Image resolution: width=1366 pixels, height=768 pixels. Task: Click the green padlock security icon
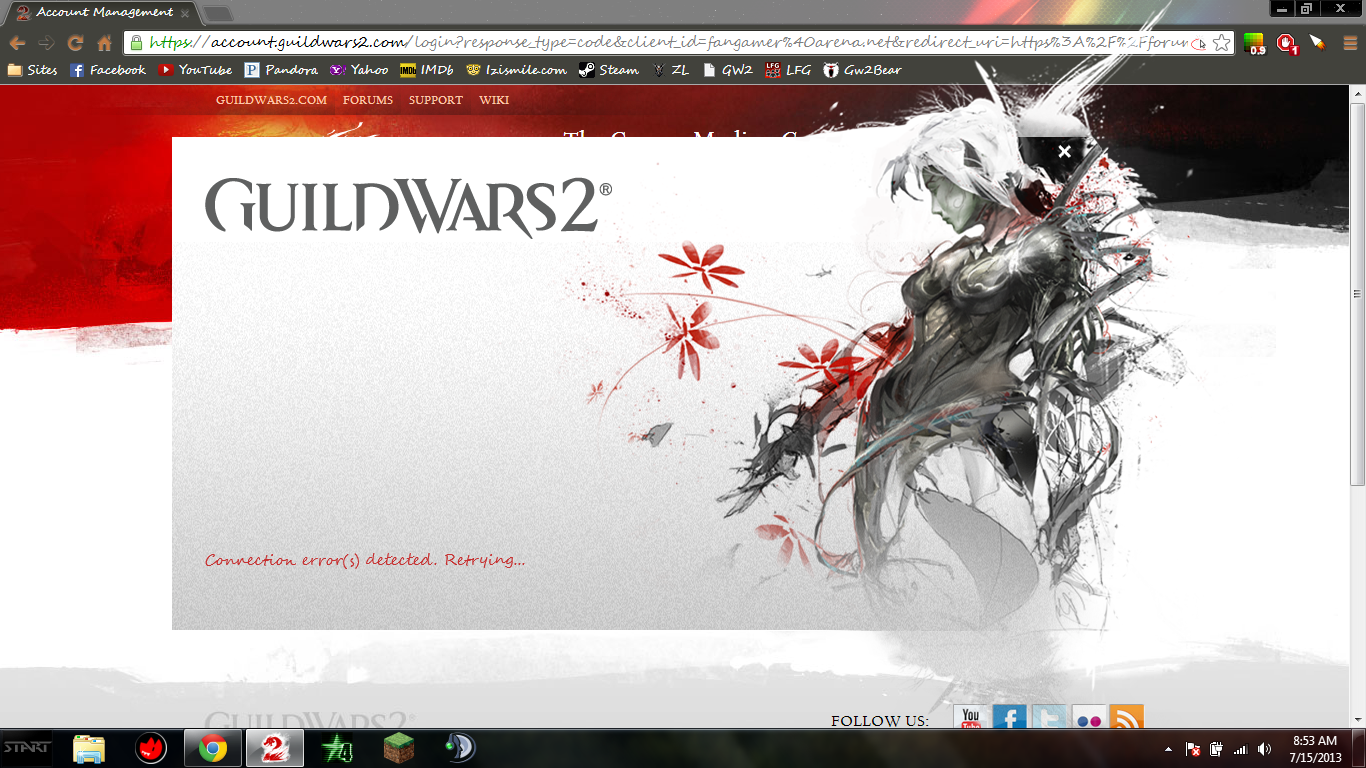point(136,43)
